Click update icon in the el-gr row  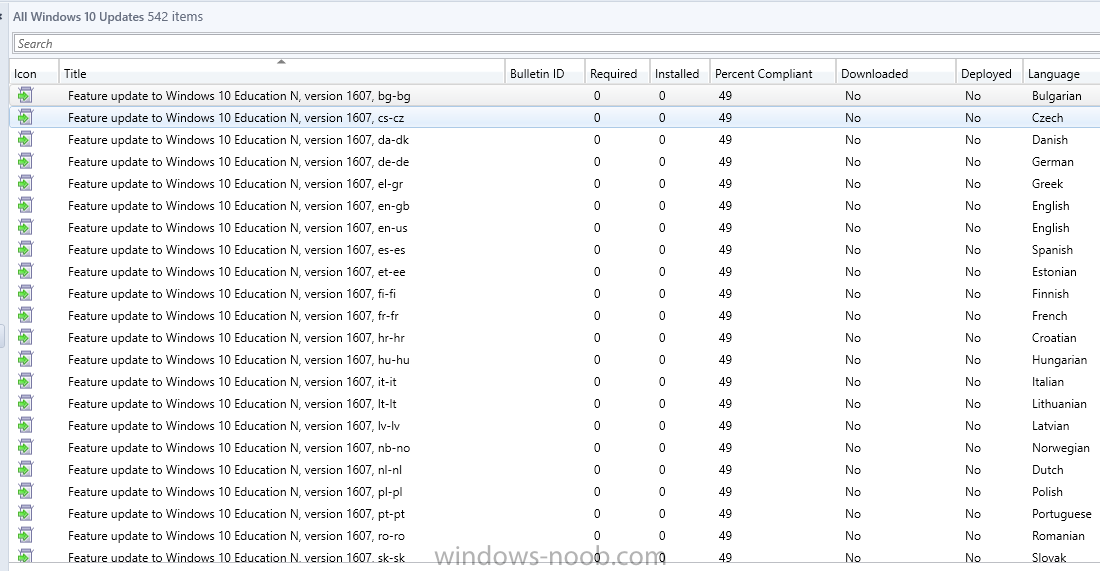25,183
